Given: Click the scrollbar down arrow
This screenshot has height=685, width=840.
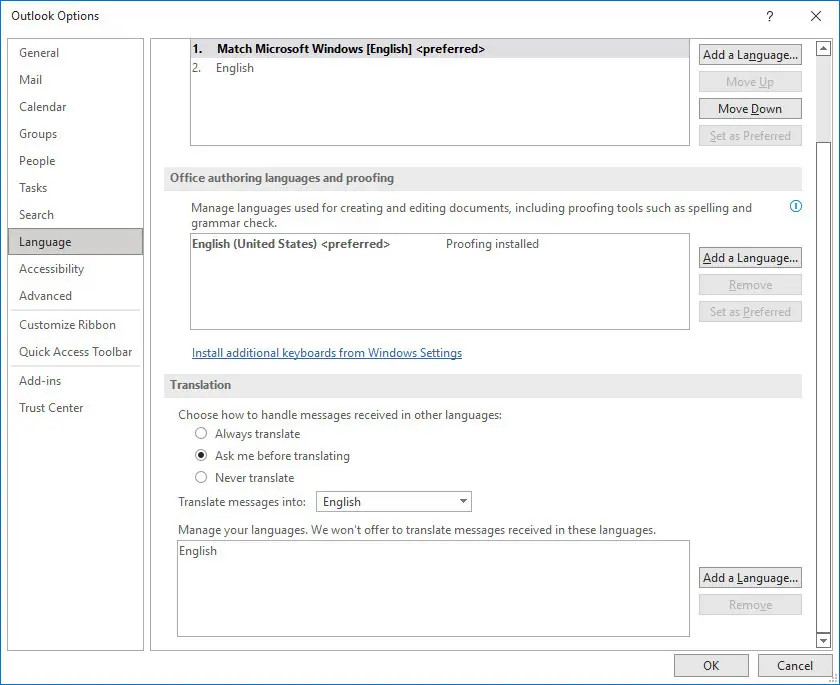Looking at the screenshot, I should [x=824, y=640].
